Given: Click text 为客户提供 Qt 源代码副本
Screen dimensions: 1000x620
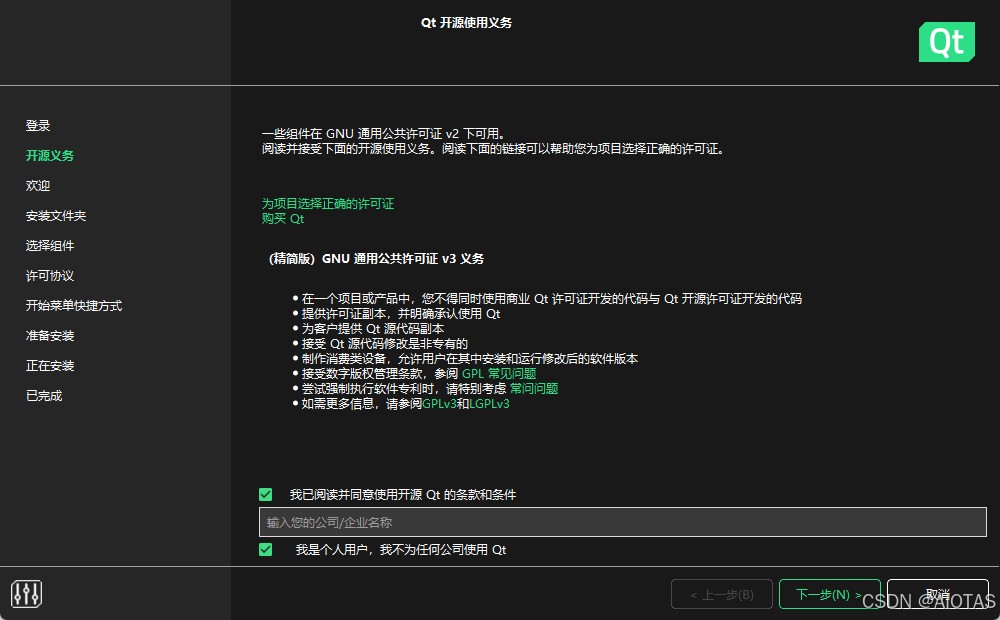Looking at the screenshot, I should tap(372, 328).
